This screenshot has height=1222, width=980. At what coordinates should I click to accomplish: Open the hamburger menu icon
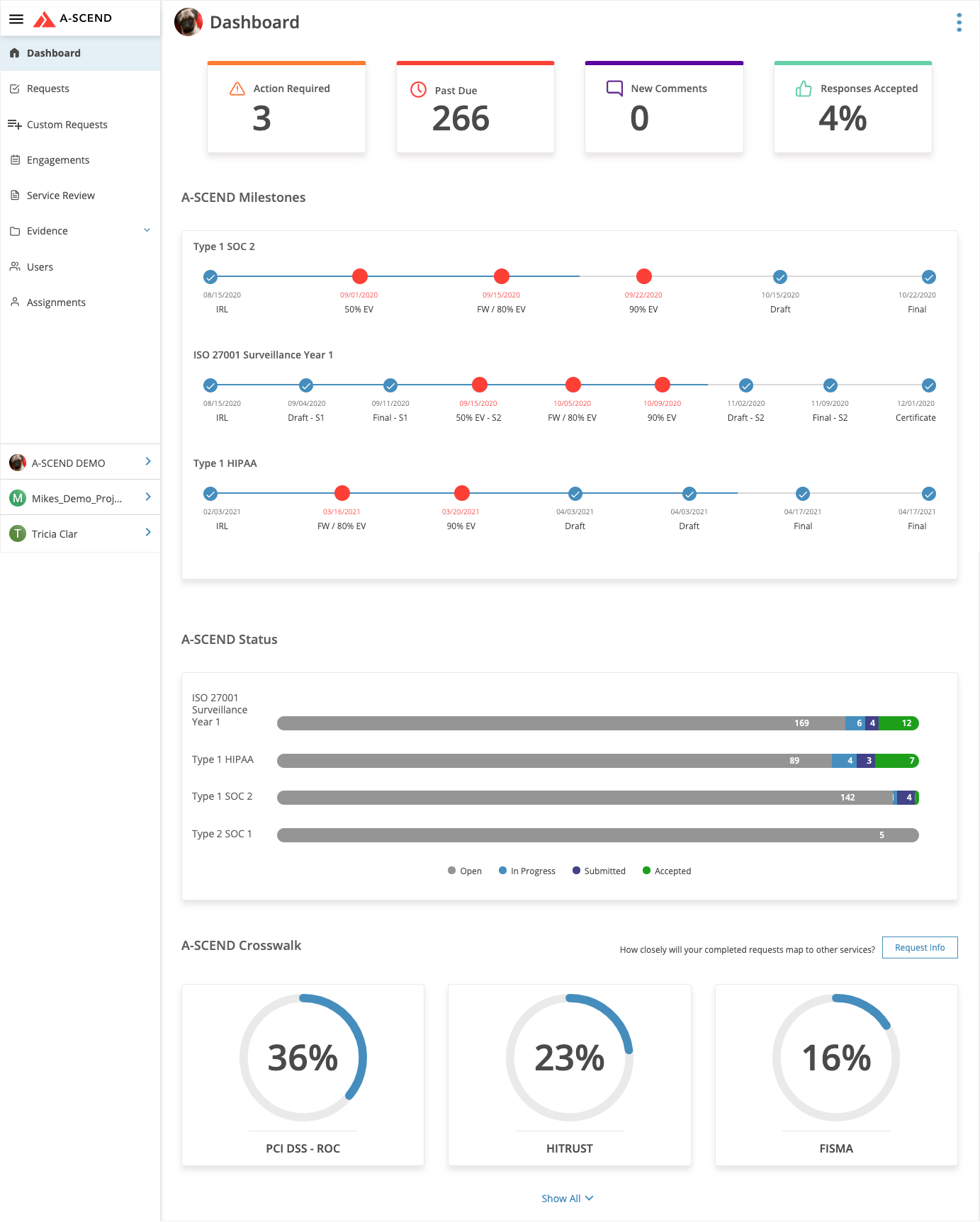16,19
